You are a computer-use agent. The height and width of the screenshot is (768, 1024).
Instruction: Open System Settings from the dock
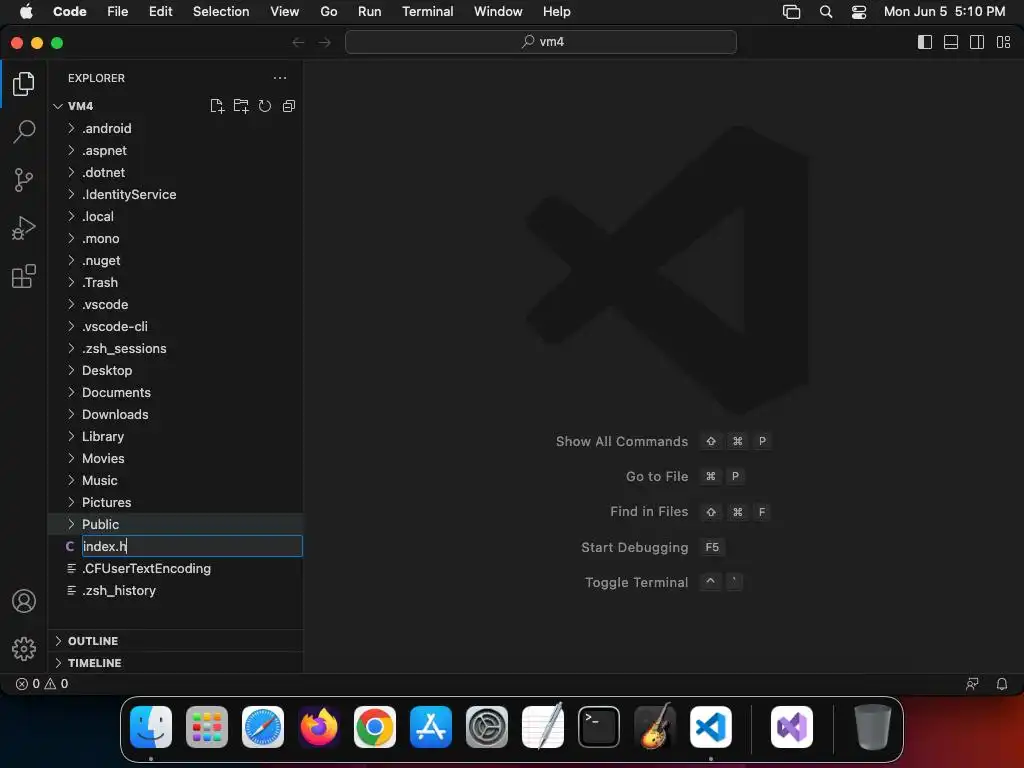(x=487, y=727)
